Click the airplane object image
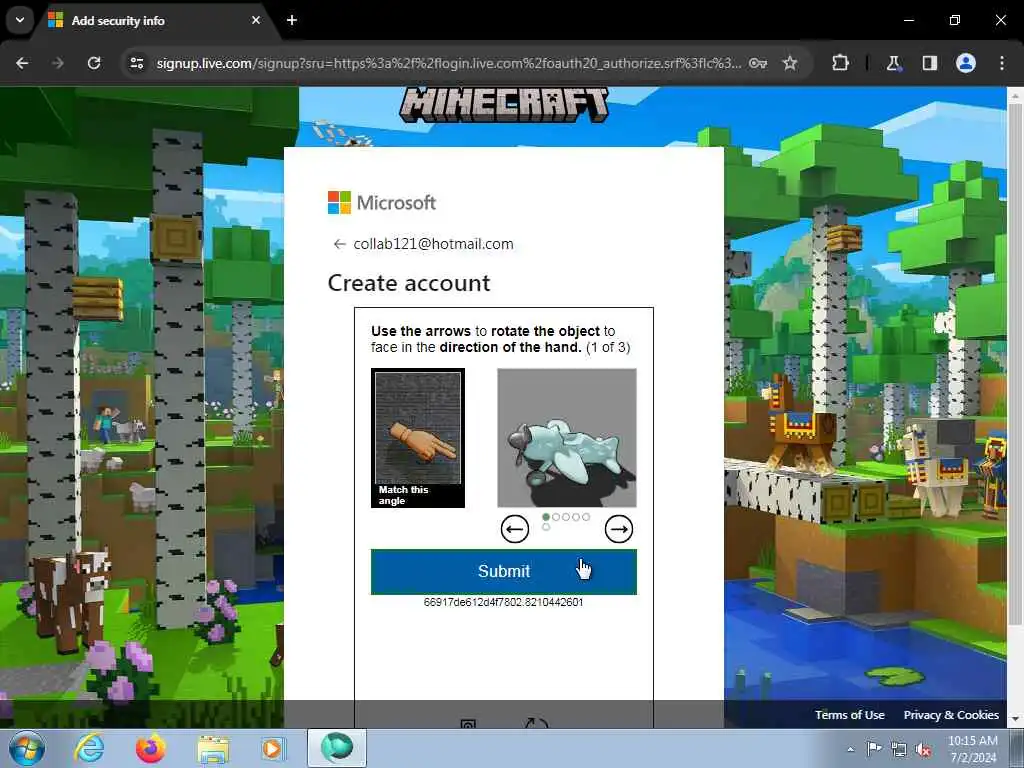 click(x=567, y=438)
